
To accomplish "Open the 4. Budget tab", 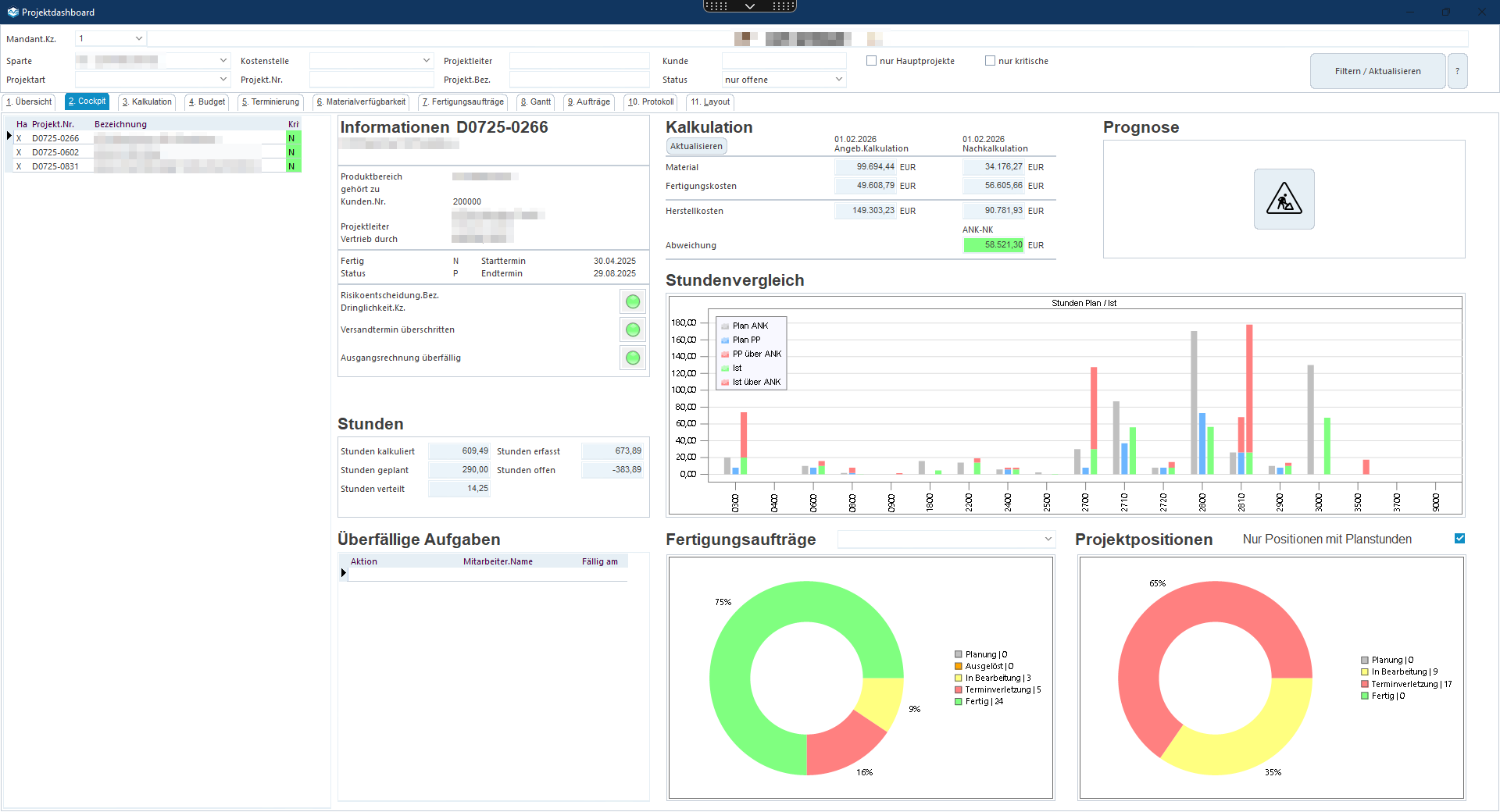I will [x=207, y=102].
